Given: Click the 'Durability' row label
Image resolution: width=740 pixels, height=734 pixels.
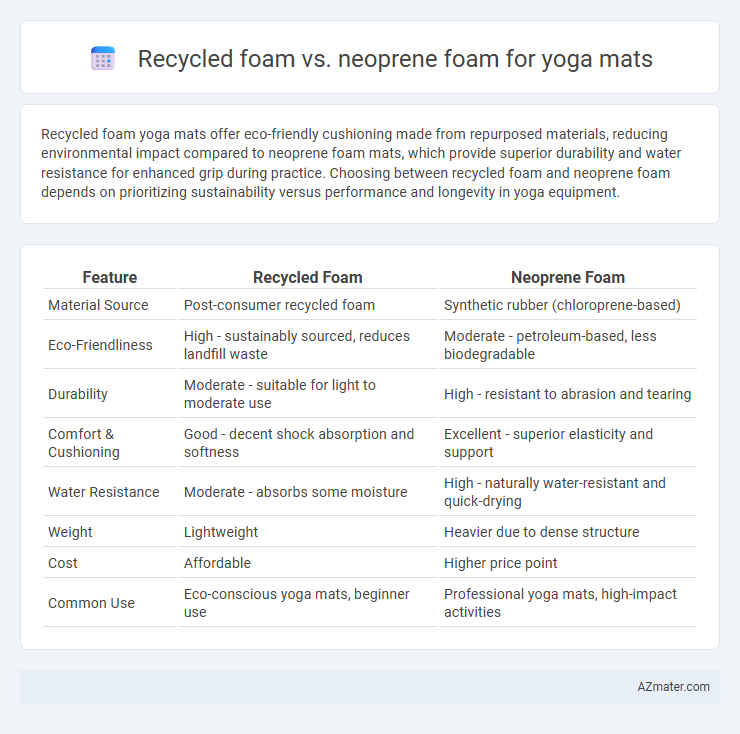Looking at the screenshot, I should [x=78, y=394].
